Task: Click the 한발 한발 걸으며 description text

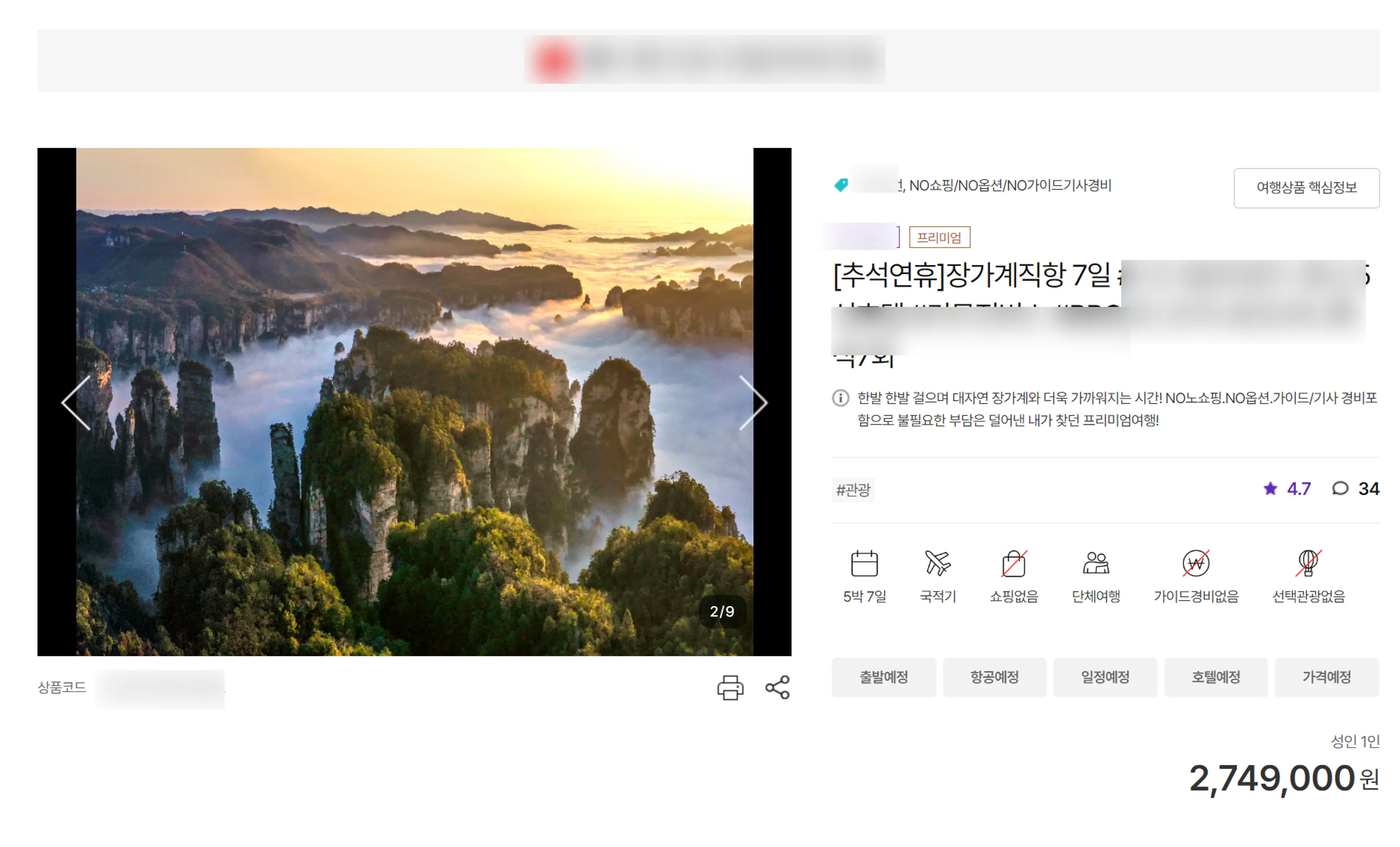Action: [x=1117, y=409]
